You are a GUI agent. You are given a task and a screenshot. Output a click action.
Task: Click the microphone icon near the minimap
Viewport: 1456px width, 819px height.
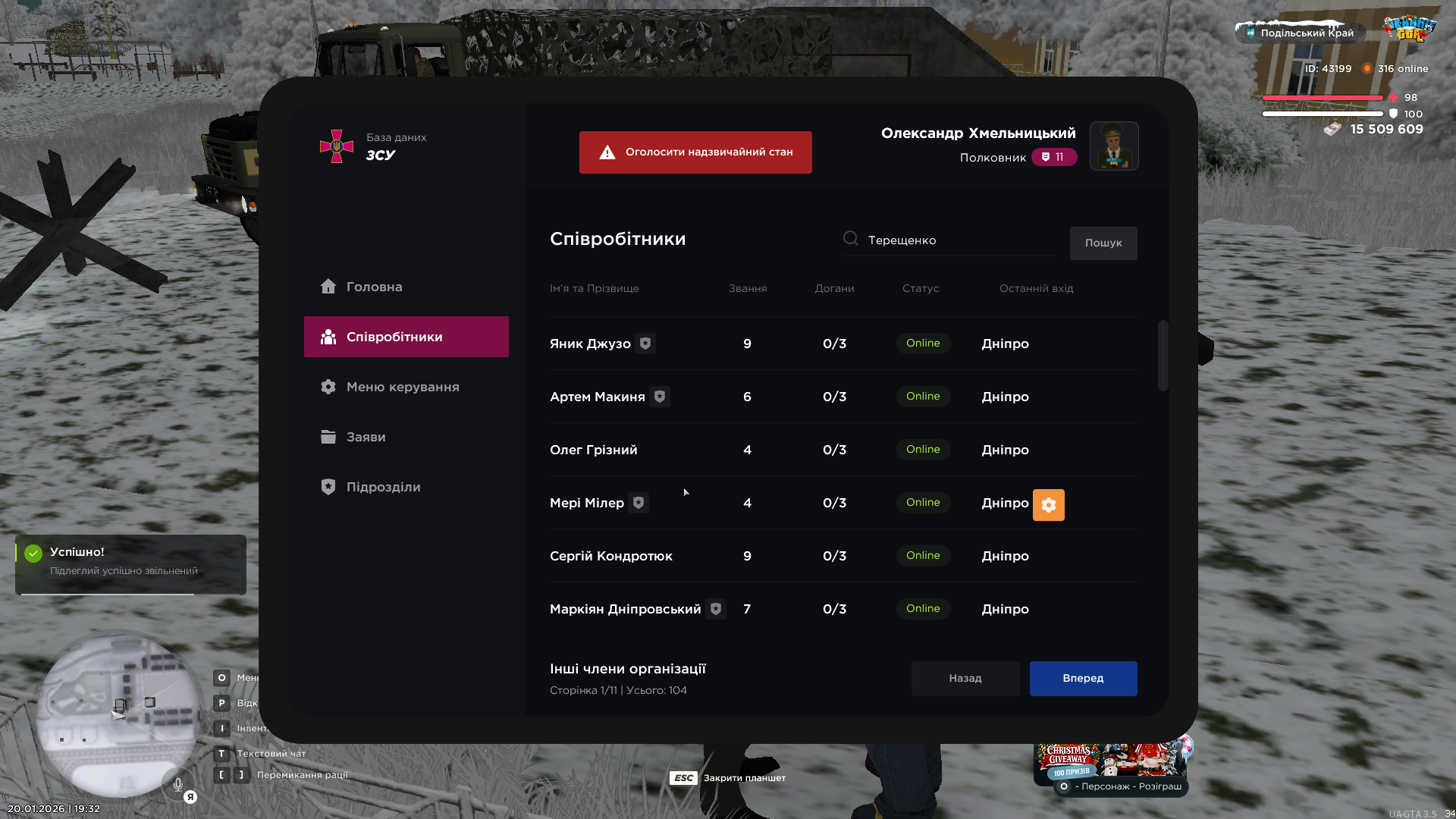[178, 784]
